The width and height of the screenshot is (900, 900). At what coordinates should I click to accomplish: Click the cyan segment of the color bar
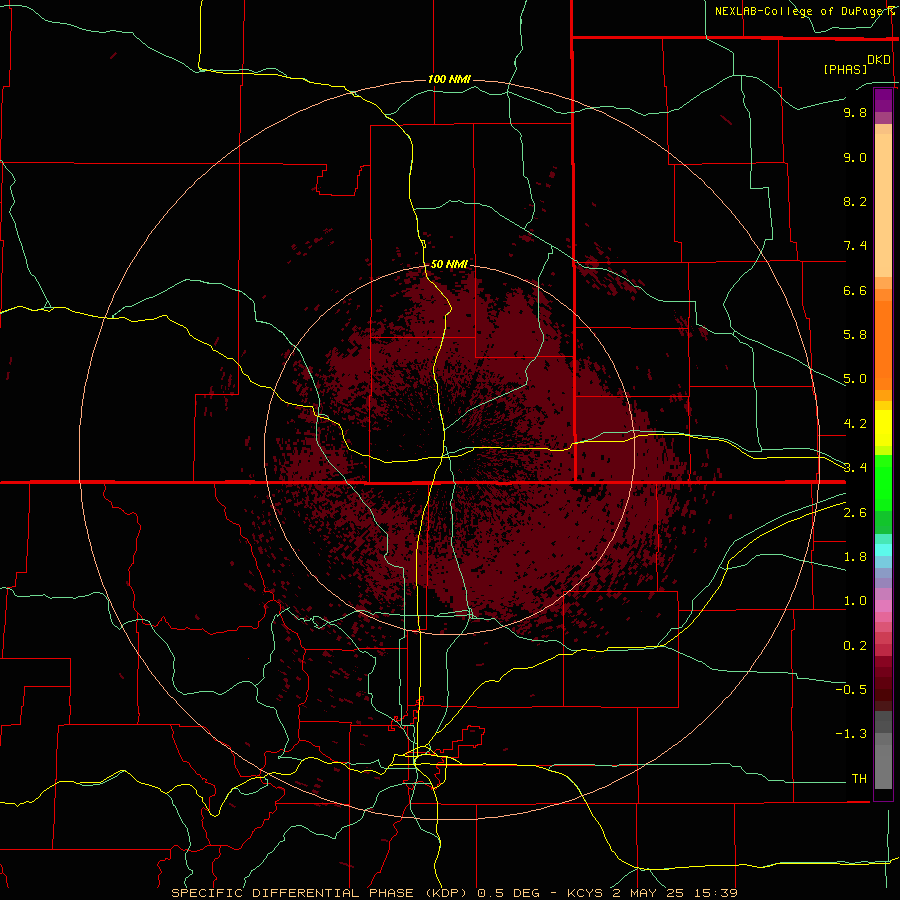[x=883, y=550]
